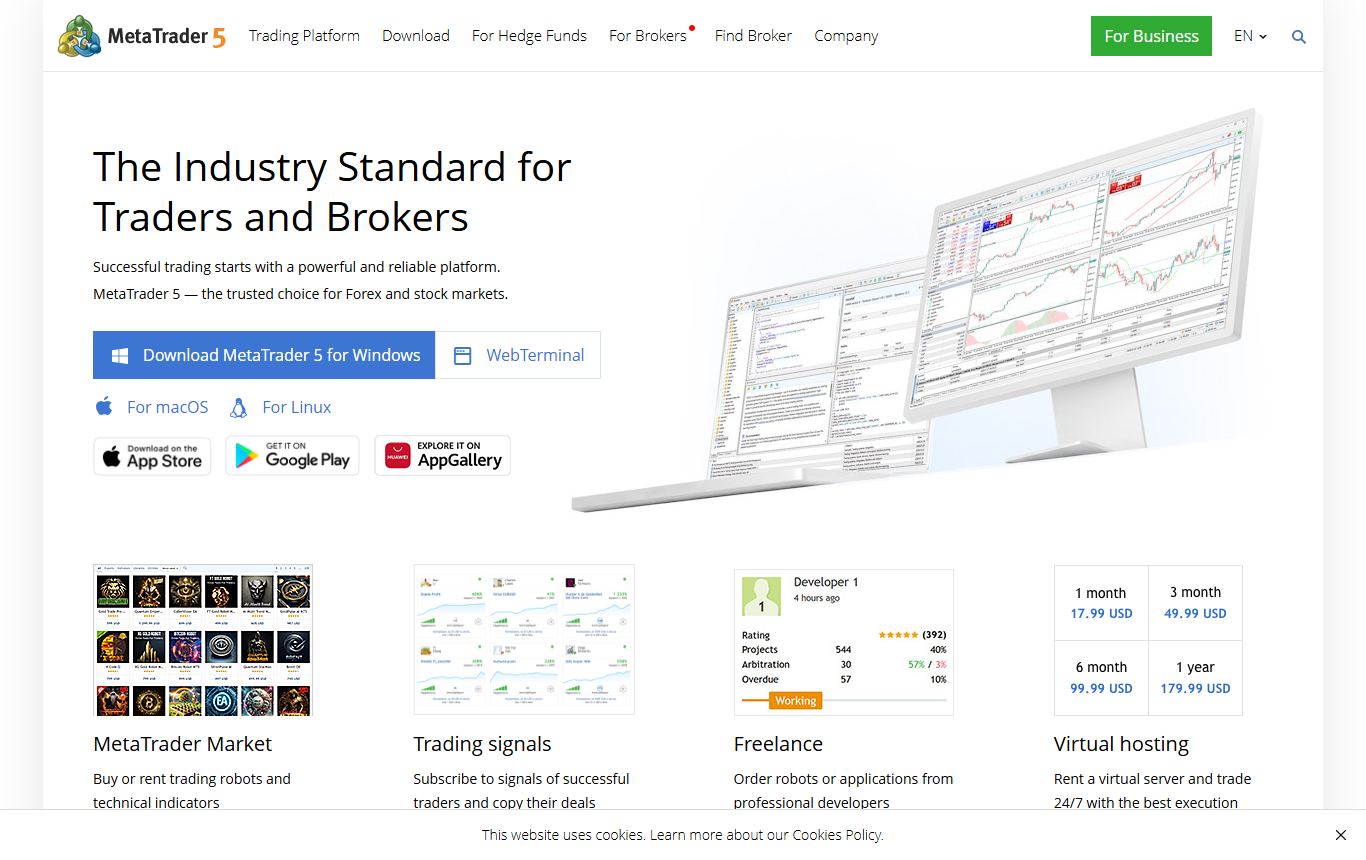Select Find Broker in navigation
1366x860 pixels.
click(753, 36)
